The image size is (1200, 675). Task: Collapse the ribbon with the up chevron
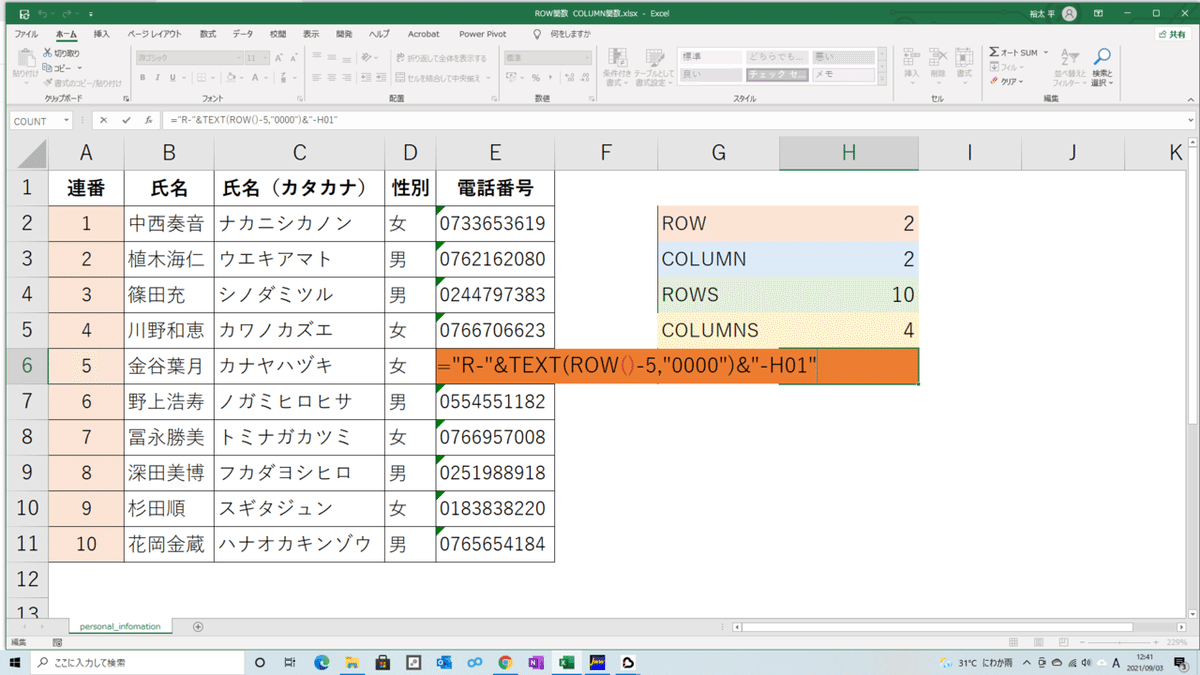pyautogui.click(x=1190, y=99)
